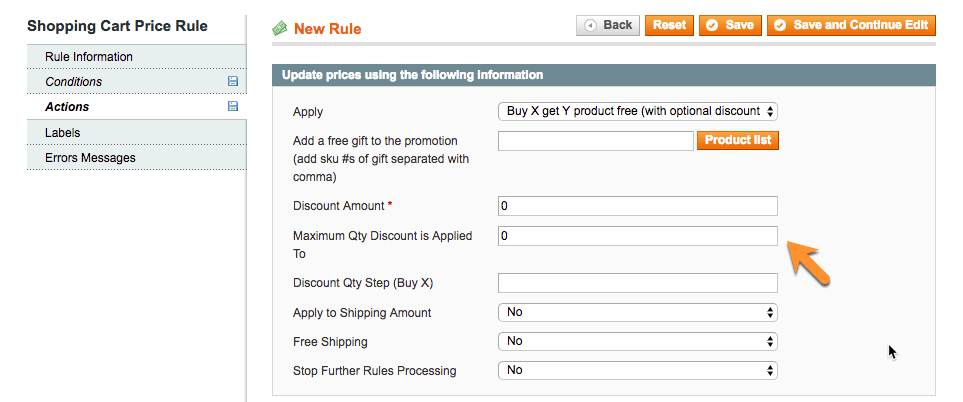This screenshot has height=402, width=963.
Task: Click the Discount Amount input field
Action: (637, 206)
